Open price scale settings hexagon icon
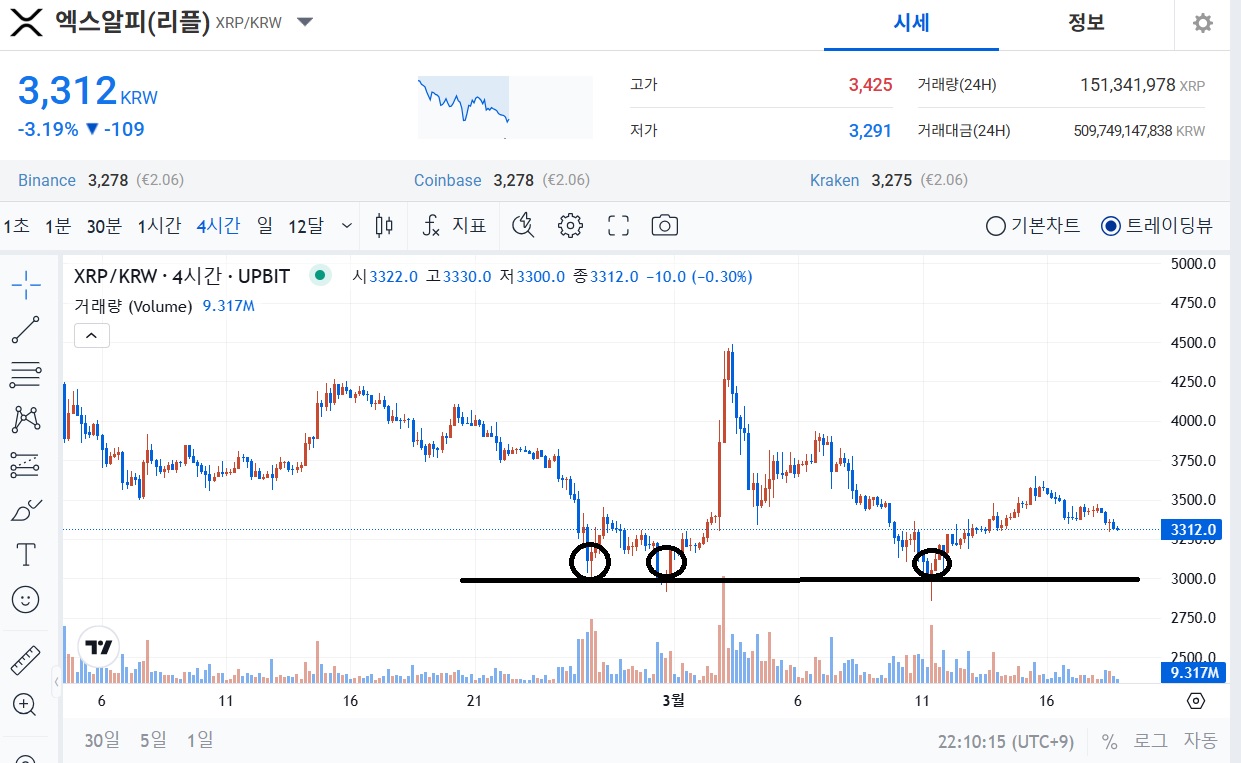The height and width of the screenshot is (763, 1241). (1196, 700)
